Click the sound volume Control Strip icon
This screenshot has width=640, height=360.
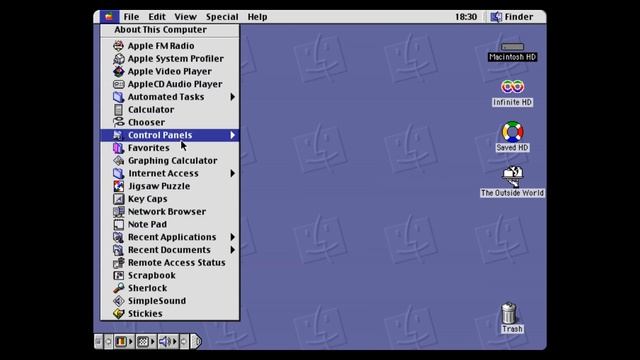point(164,342)
